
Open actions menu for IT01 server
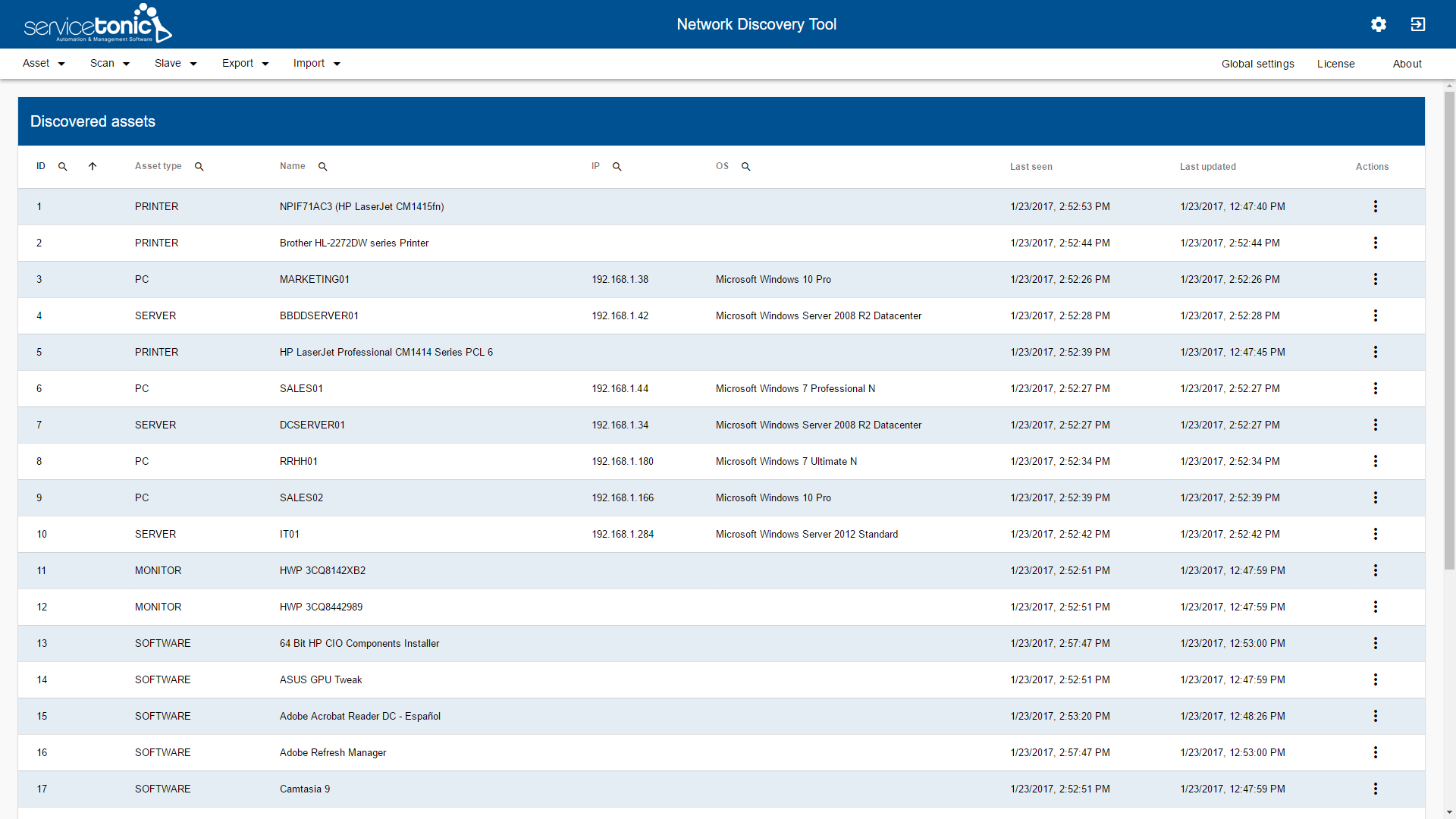click(x=1376, y=534)
